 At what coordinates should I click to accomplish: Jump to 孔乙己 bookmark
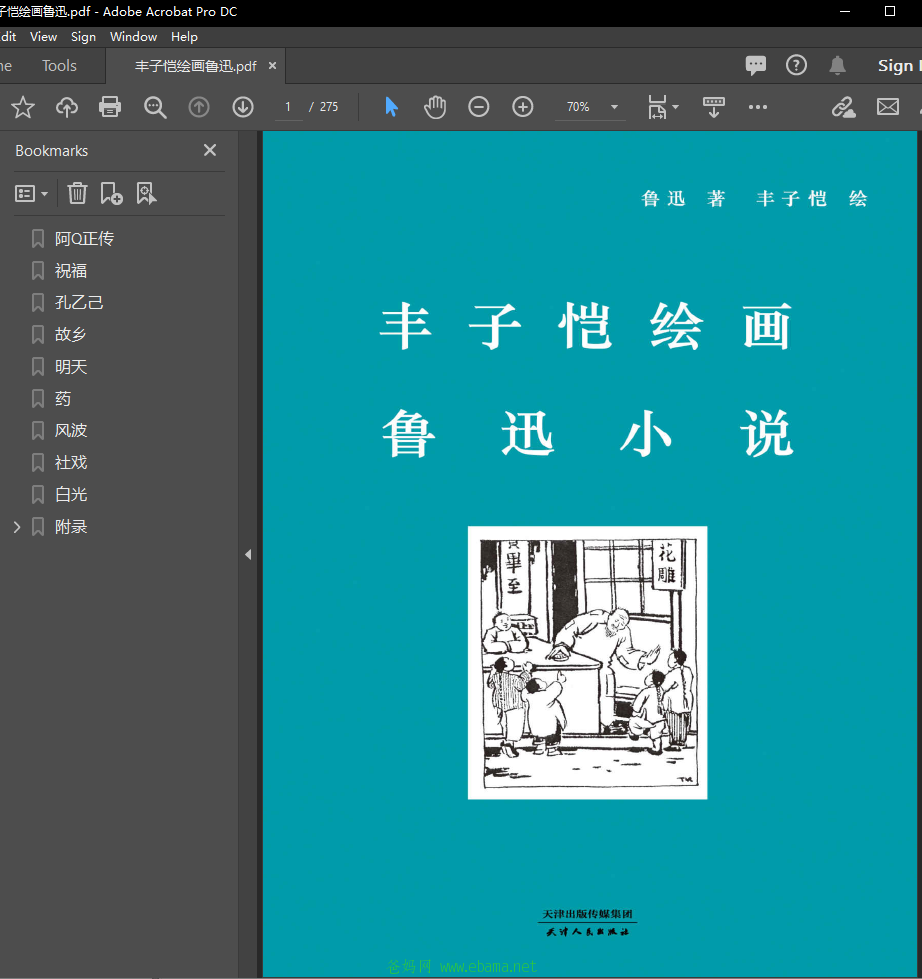tap(79, 303)
